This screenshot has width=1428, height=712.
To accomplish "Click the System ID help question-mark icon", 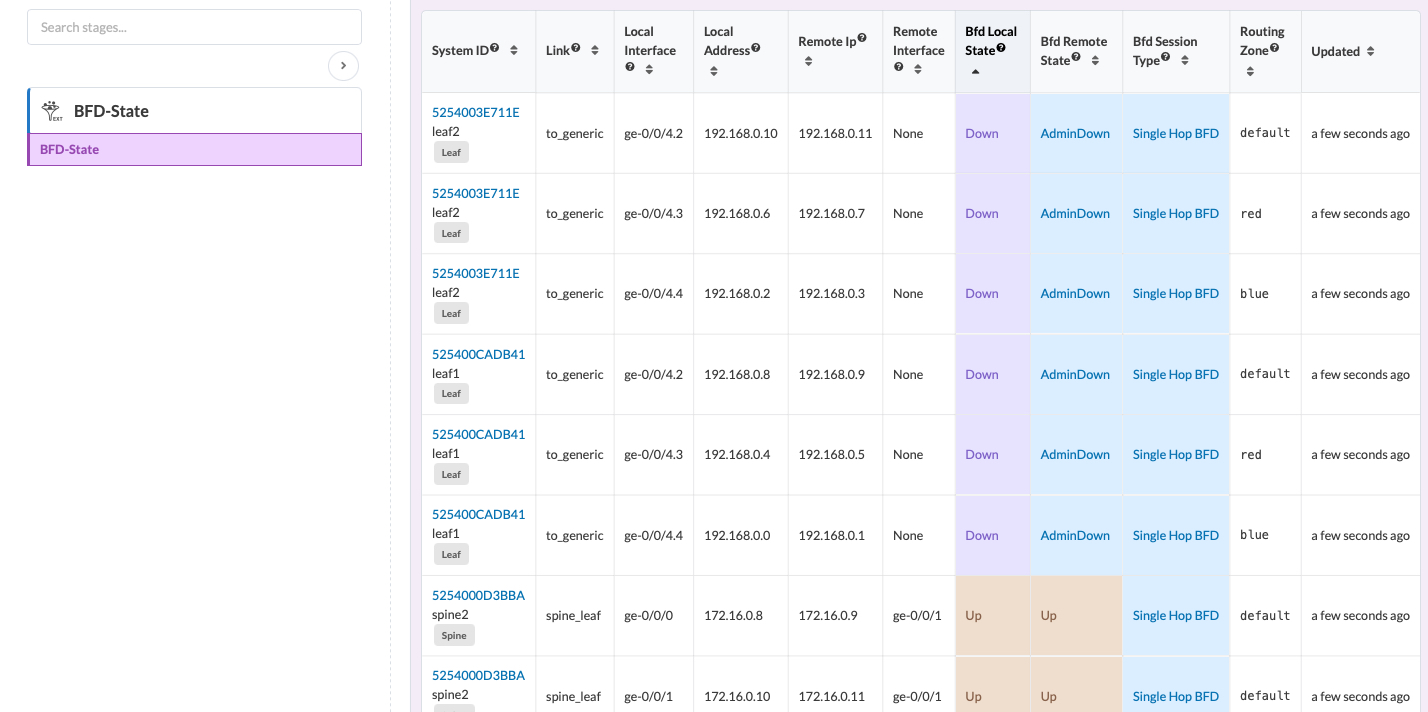I will [494, 47].
